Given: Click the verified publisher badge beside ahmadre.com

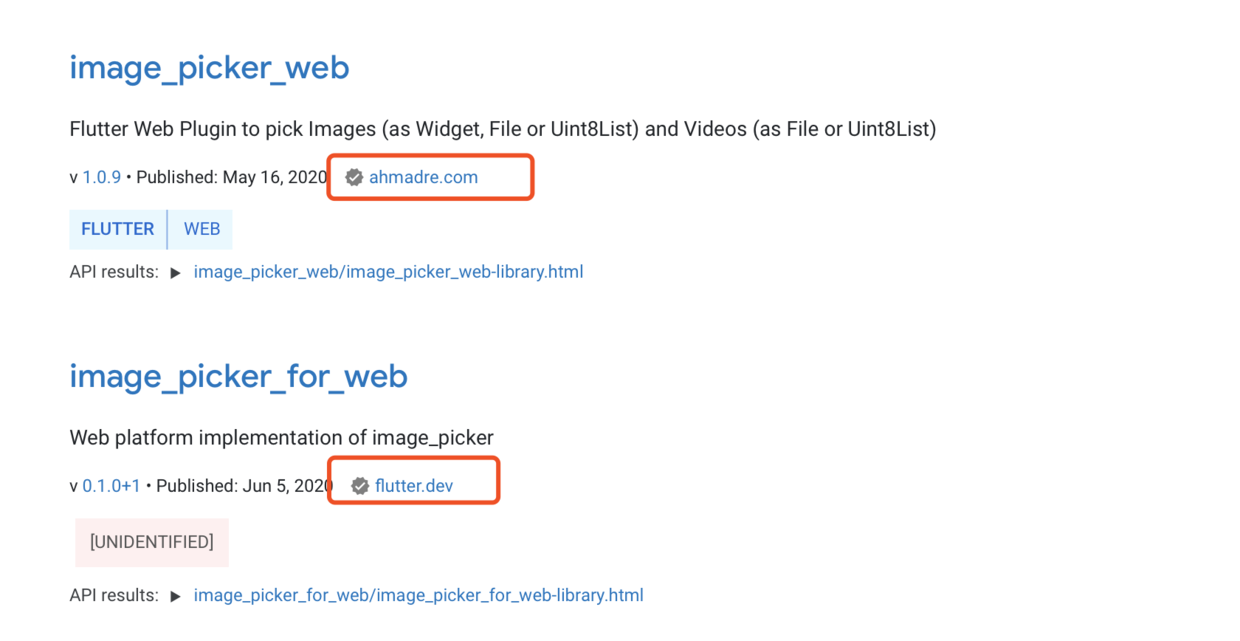Looking at the screenshot, I should click(x=354, y=178).
